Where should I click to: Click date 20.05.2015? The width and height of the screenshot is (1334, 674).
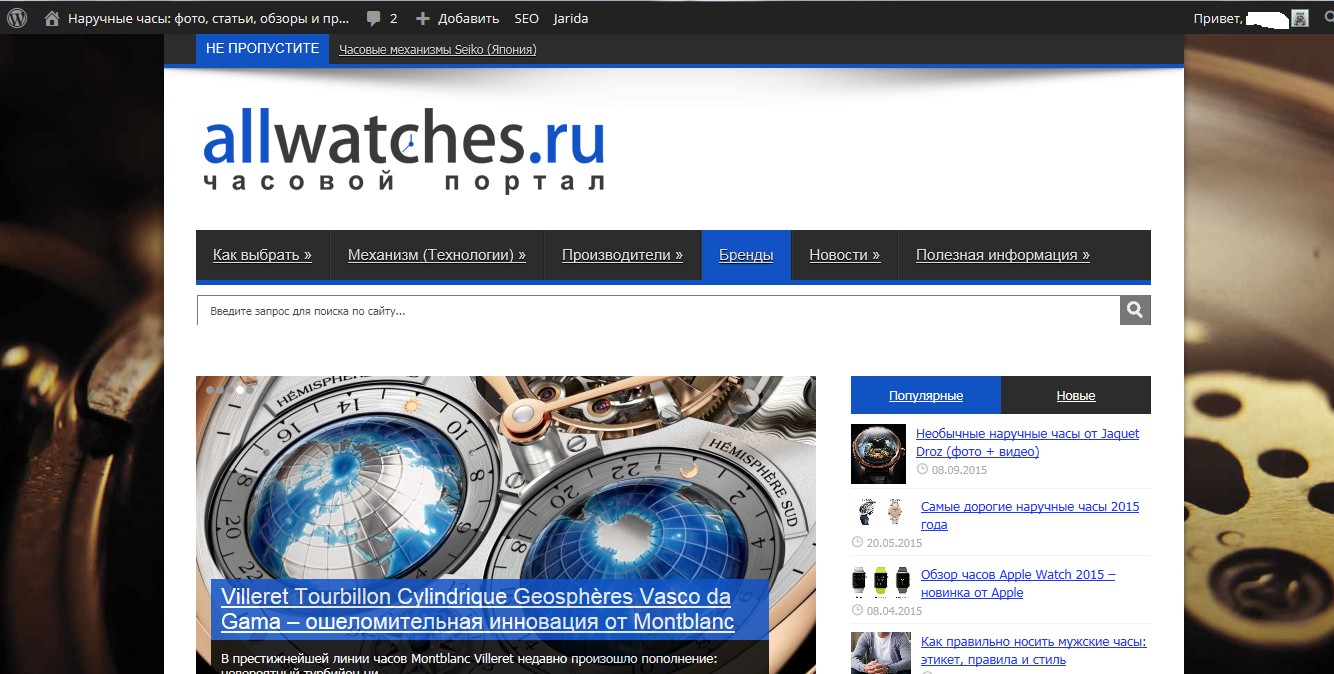(x=894, y=543)
